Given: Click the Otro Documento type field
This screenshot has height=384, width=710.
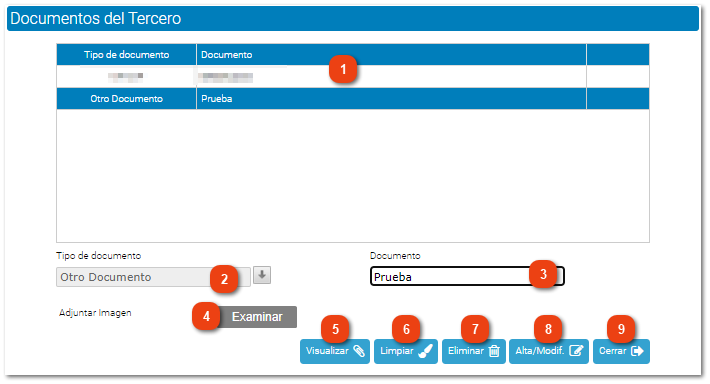Looking at the screenshot, I should coord(153,277).
